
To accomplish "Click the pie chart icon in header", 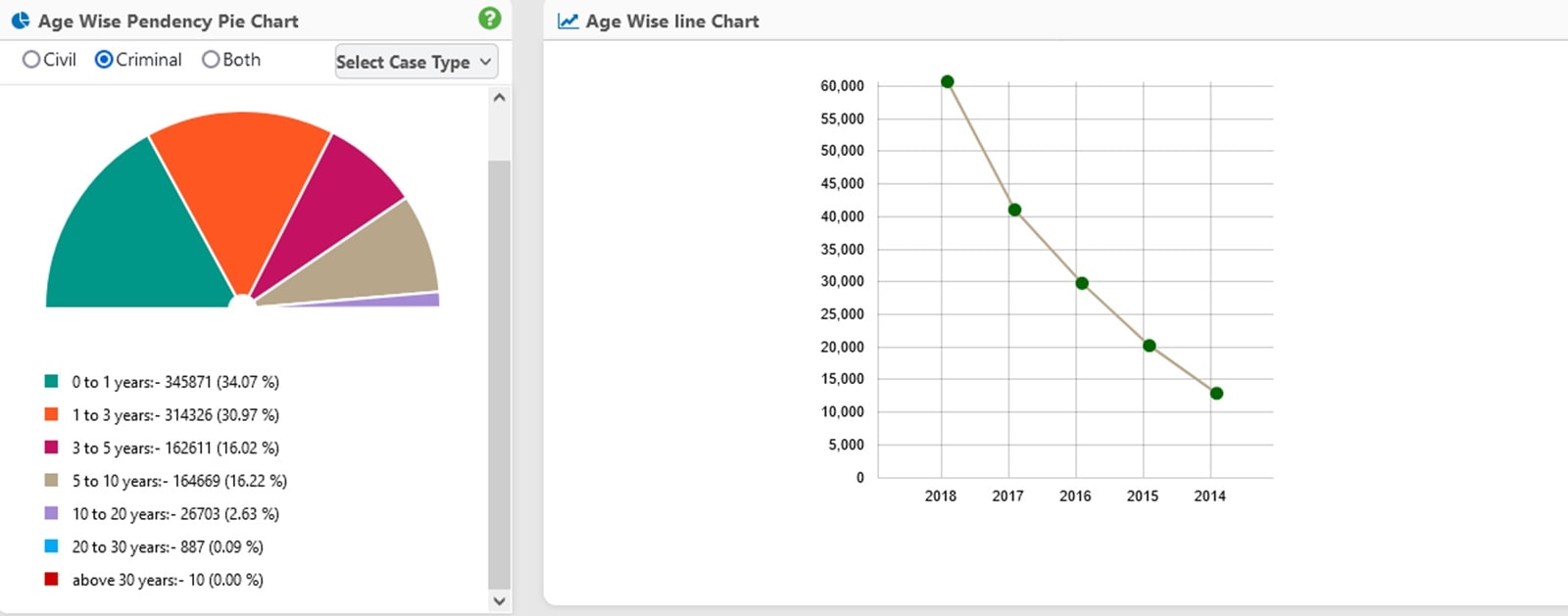I will (x=20, y=21).
